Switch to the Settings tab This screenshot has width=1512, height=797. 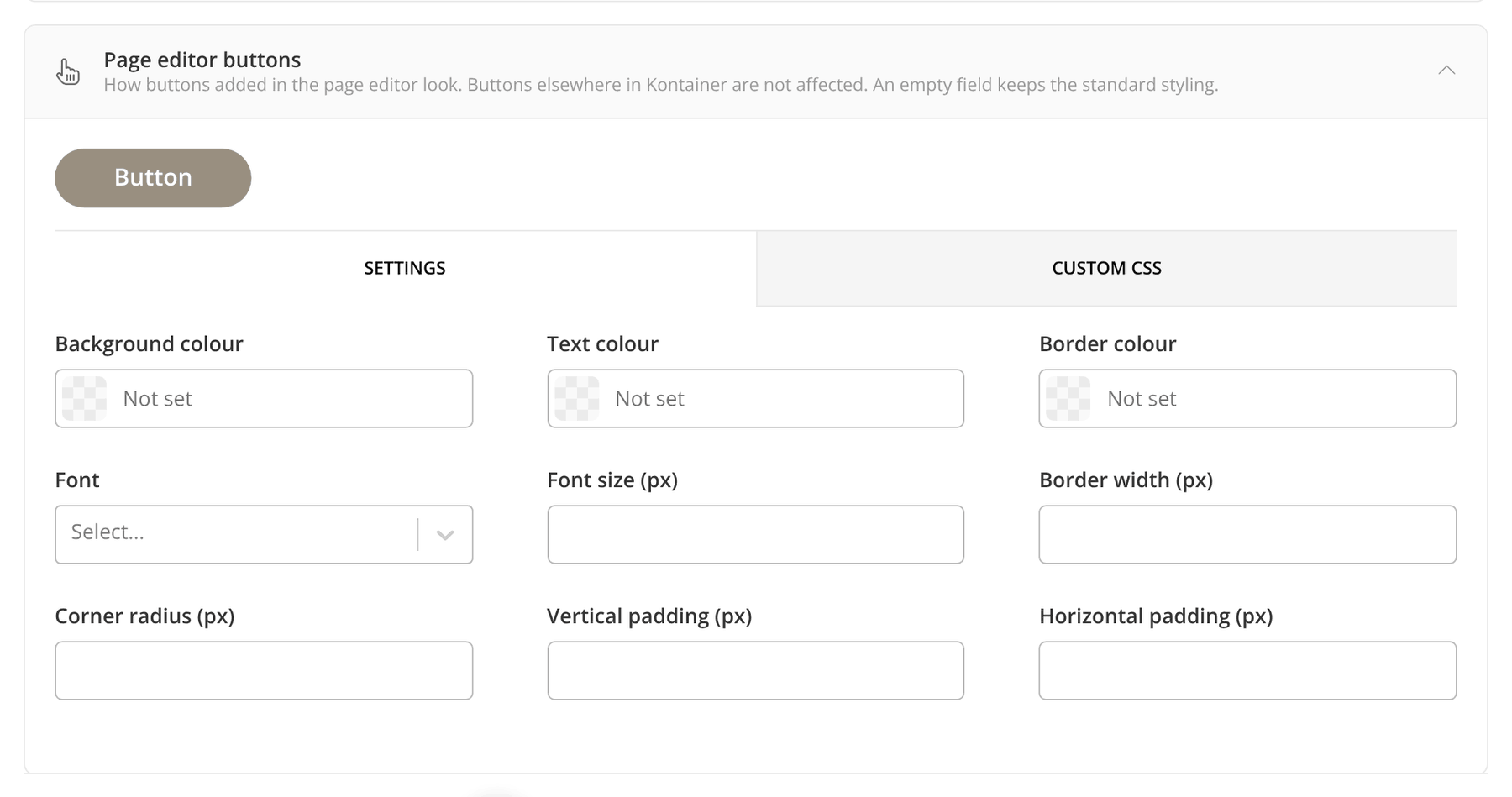[x=405, y=268]
